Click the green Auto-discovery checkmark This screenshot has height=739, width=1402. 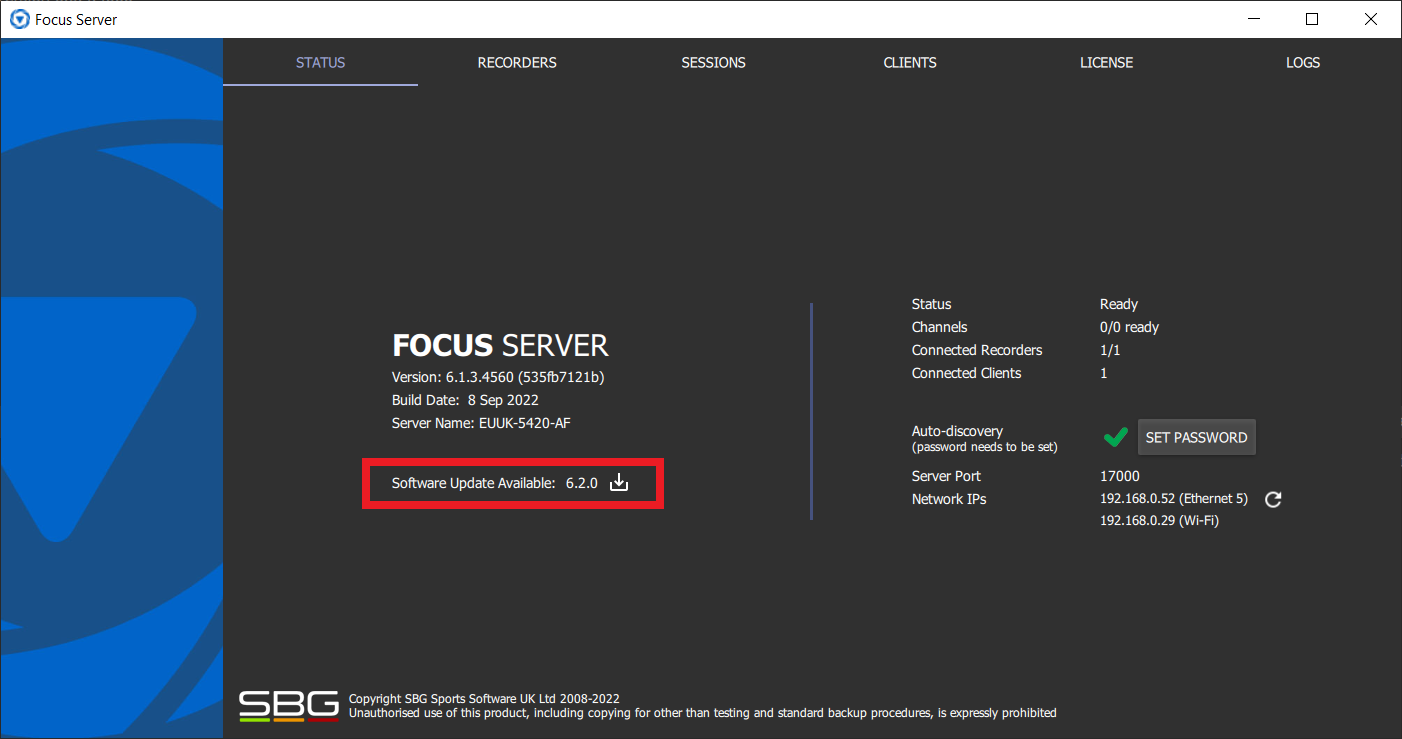[1115, 437]
